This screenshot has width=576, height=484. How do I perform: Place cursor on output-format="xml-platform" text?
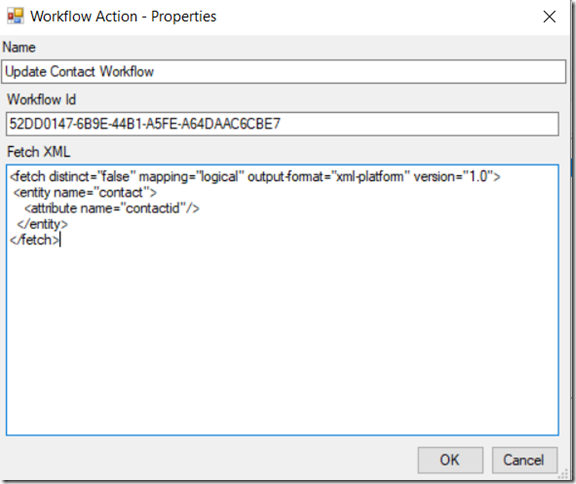tap(325, 177)
